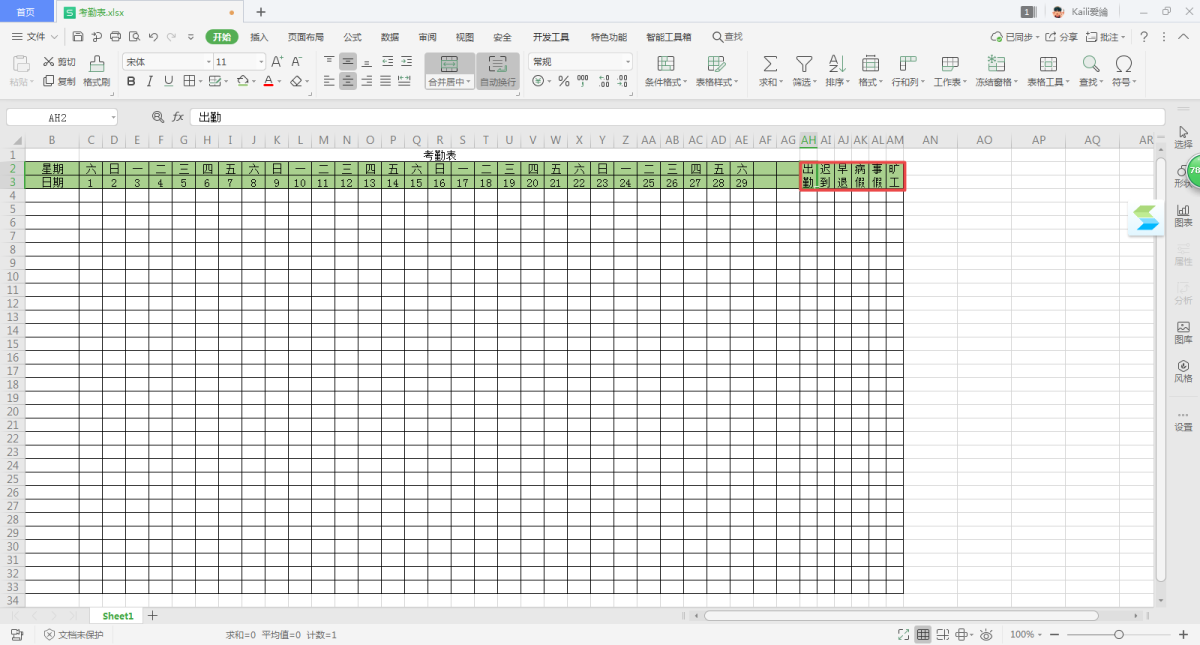Screen dimensions: 1200x645
Task: Click the Select (选择) sidebar tool
Action: [1183, 137]
